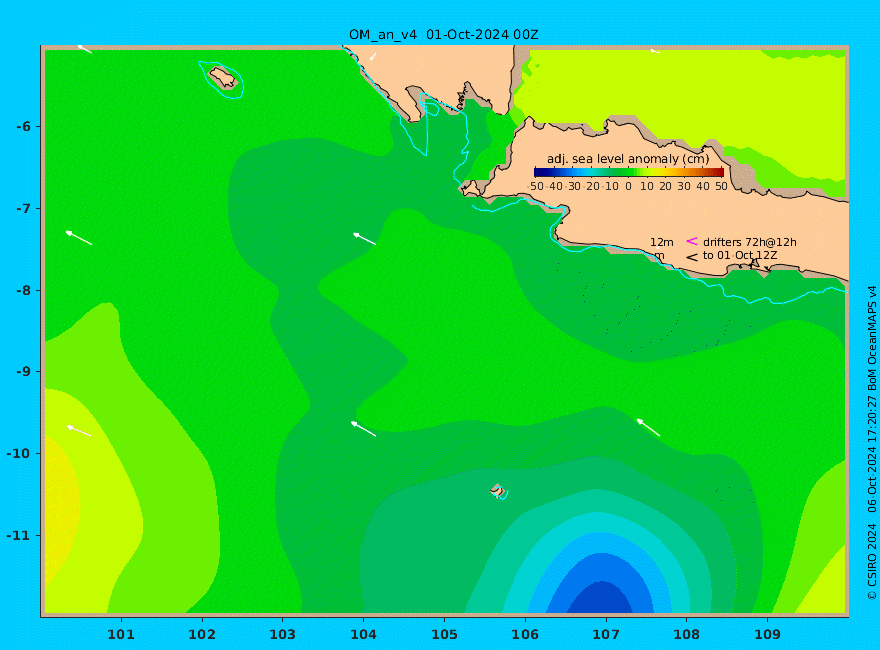Click the map title 'OM_an_v4 01-Oct-2024 00Z'
The image size is (880, 650).
(443, 34)
